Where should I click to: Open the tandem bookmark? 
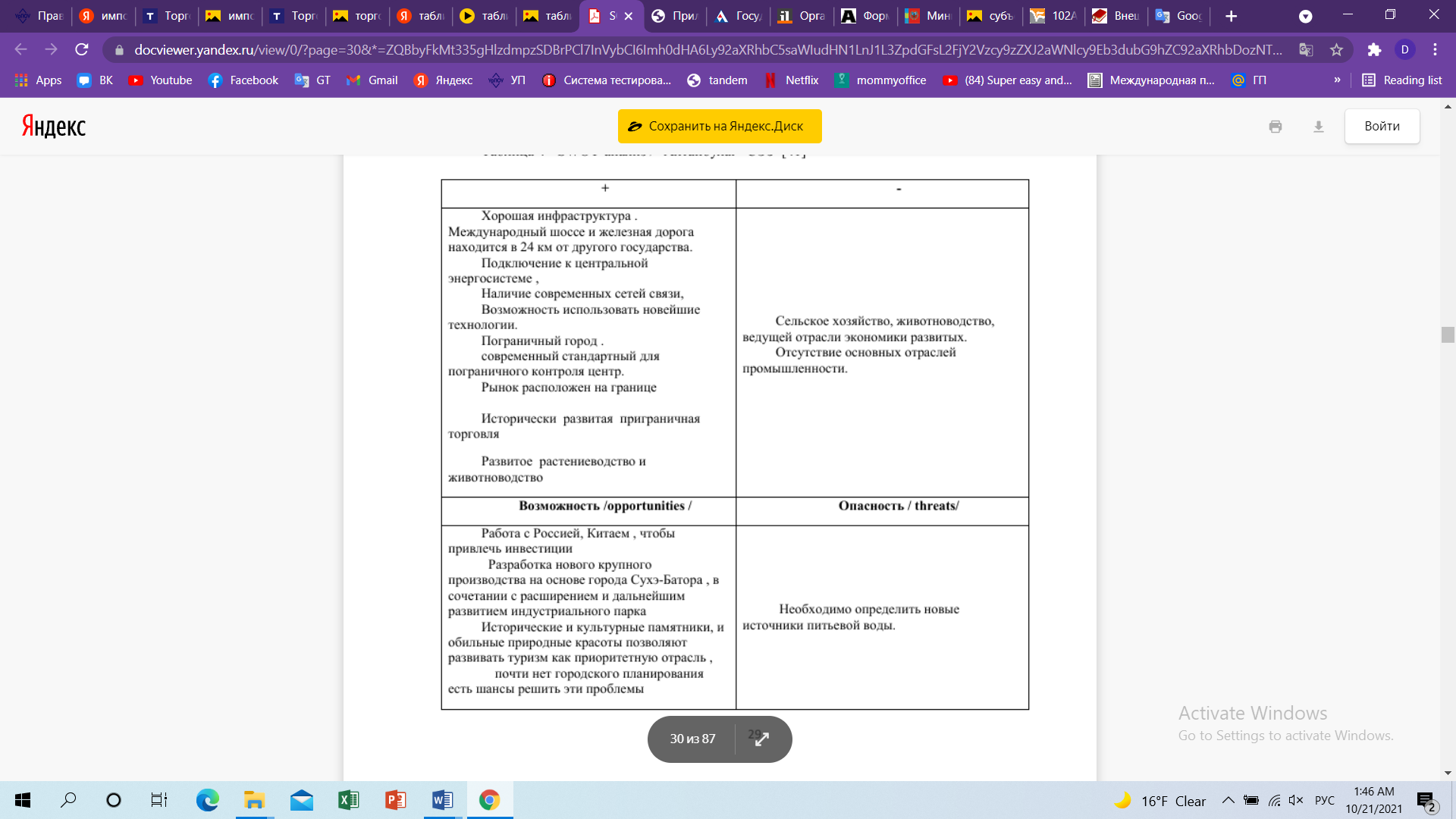[x=717, y=80]
